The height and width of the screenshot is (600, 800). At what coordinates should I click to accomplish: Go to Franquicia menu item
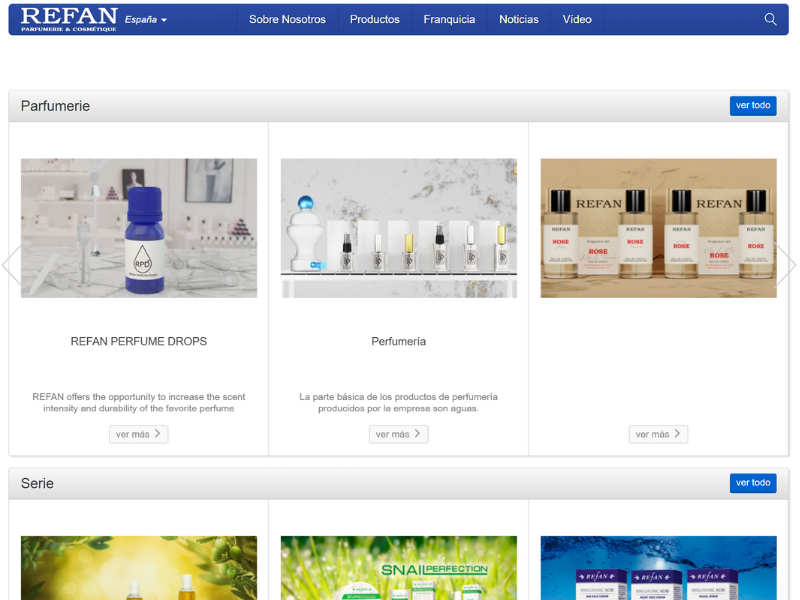[x=449, y=19]
